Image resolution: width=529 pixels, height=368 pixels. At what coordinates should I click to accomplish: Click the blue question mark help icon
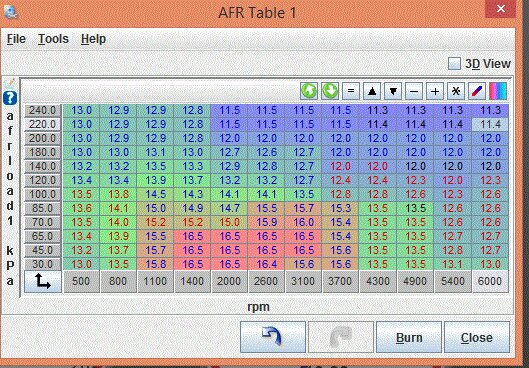tap(10, 98)
